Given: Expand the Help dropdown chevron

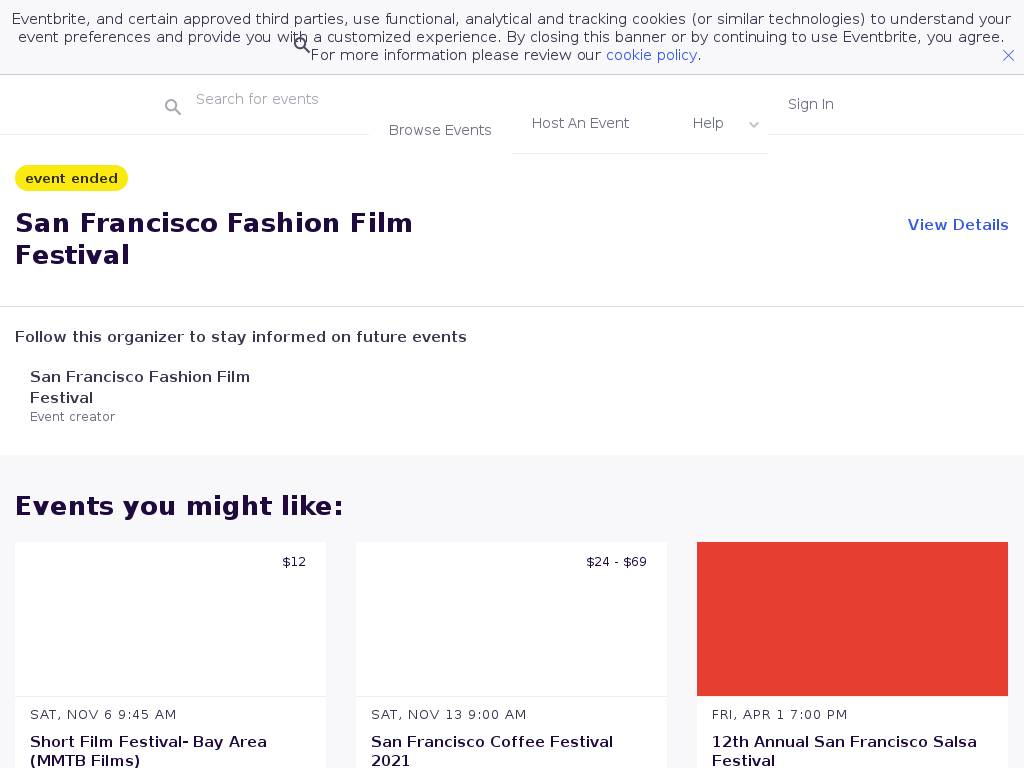Looking at the screenshot, I should (754, 125).
